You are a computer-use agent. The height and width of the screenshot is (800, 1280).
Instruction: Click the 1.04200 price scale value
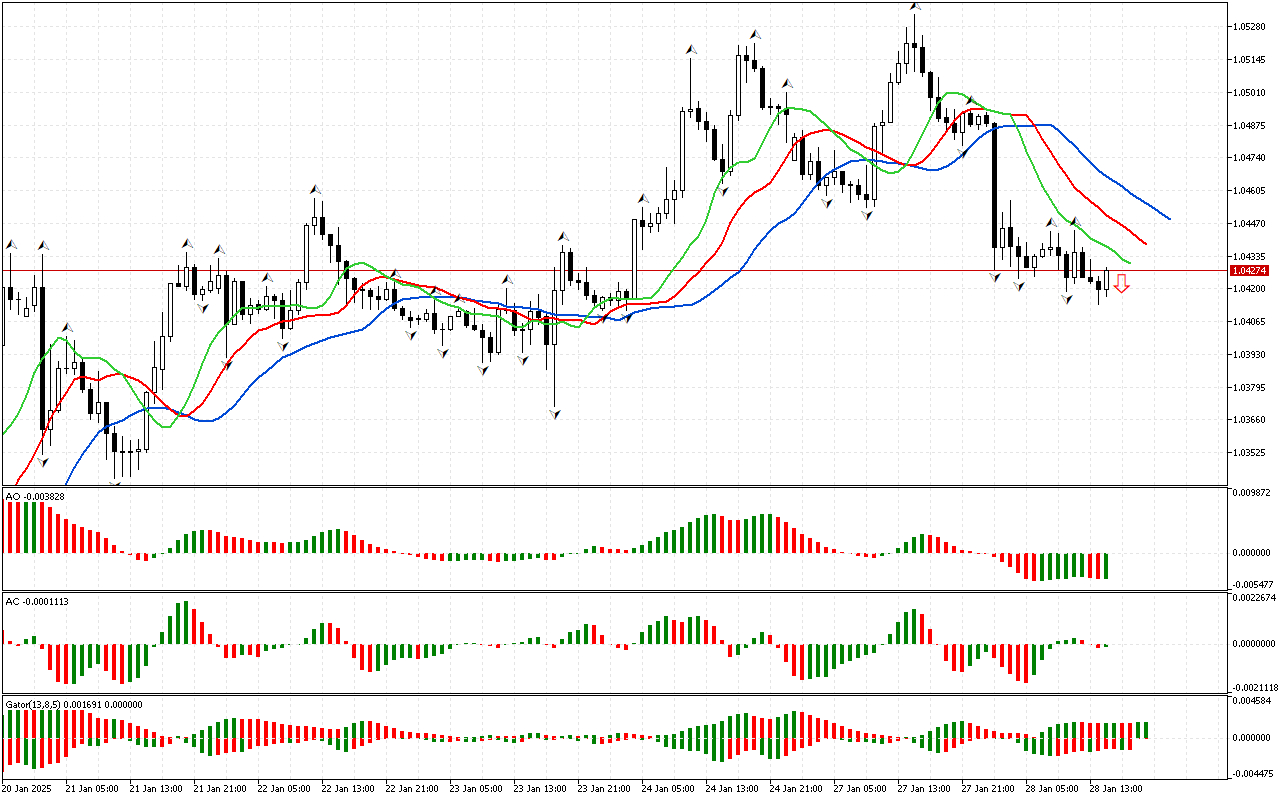coord(1250,289)
